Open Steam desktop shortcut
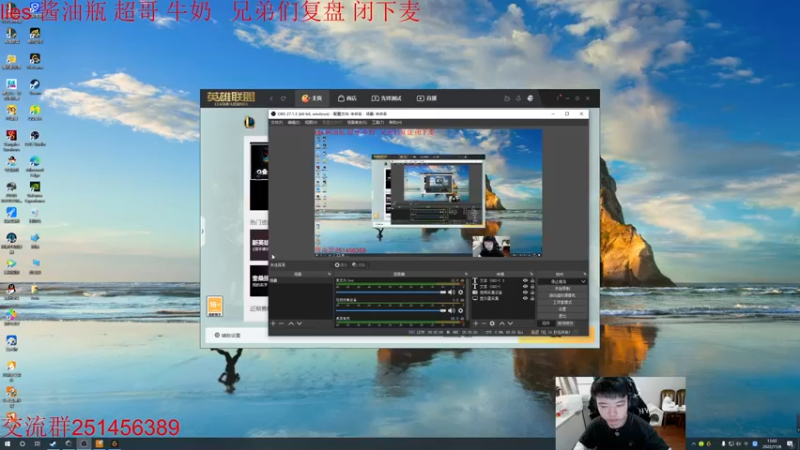The image size is (800, 450). point(35,87)
